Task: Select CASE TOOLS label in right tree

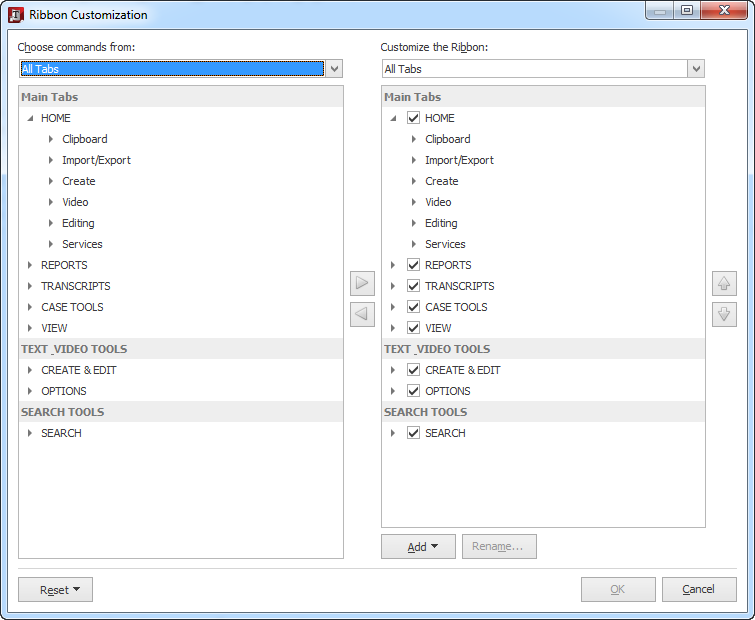Action: [456, 307]
